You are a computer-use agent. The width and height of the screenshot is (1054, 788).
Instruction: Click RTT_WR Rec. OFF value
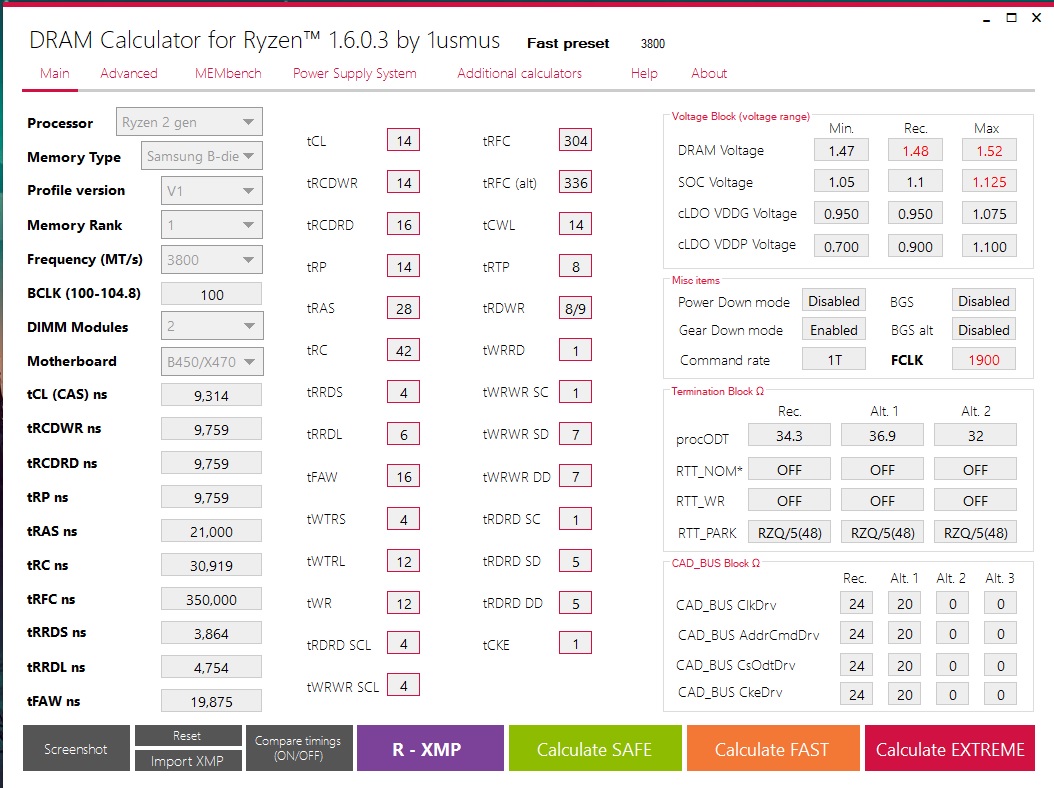pyautogui.click(x=789, y=501)
